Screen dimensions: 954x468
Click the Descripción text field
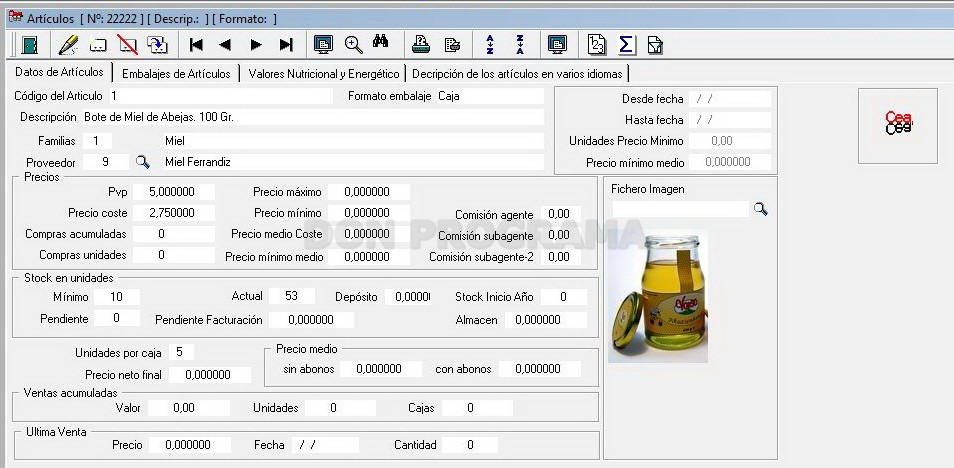coord(312,117)
